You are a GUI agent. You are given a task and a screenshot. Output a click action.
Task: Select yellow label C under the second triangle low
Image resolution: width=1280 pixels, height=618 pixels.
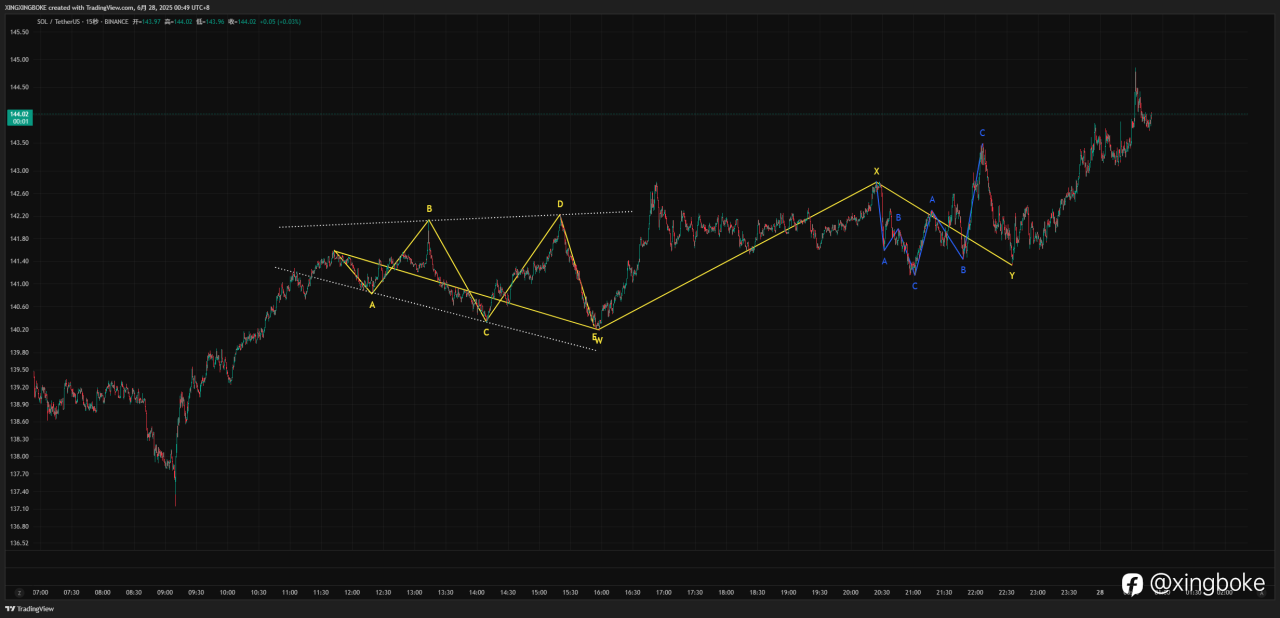[486, 332]
